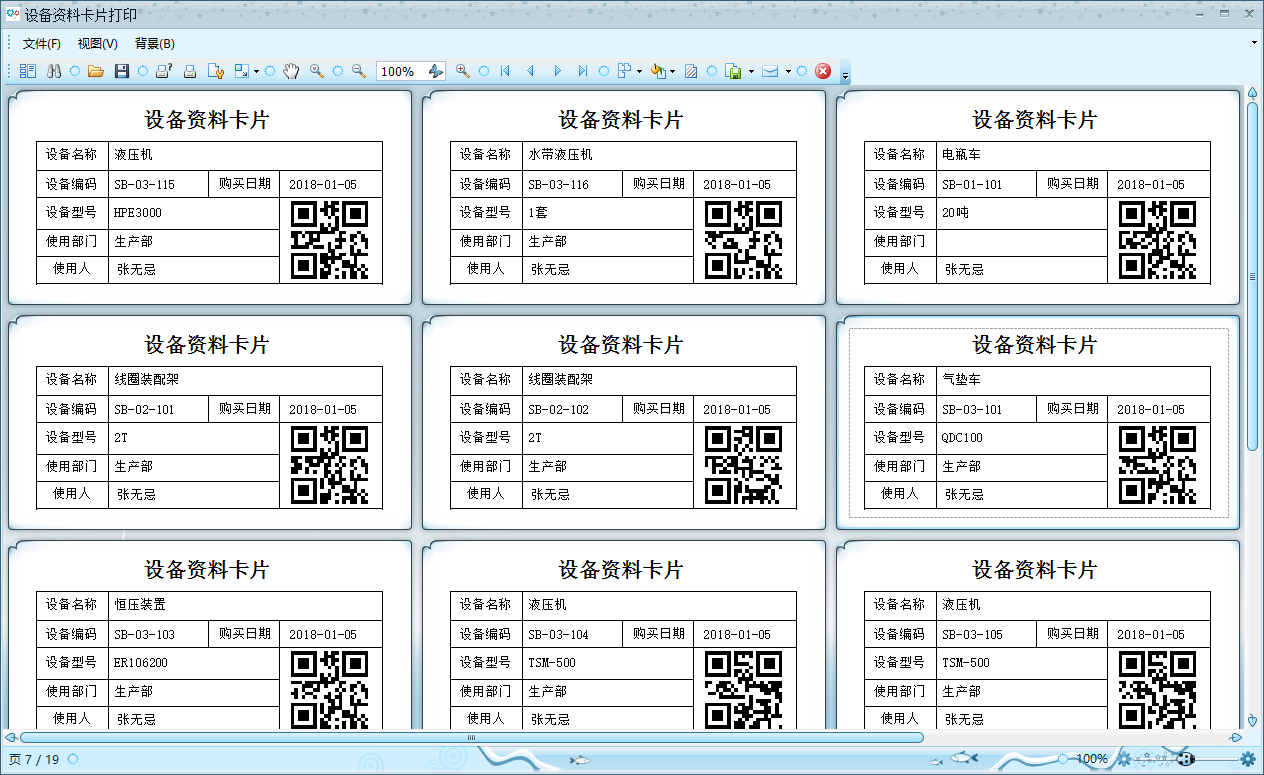Click device code SB-03-105

coord(972,635)
